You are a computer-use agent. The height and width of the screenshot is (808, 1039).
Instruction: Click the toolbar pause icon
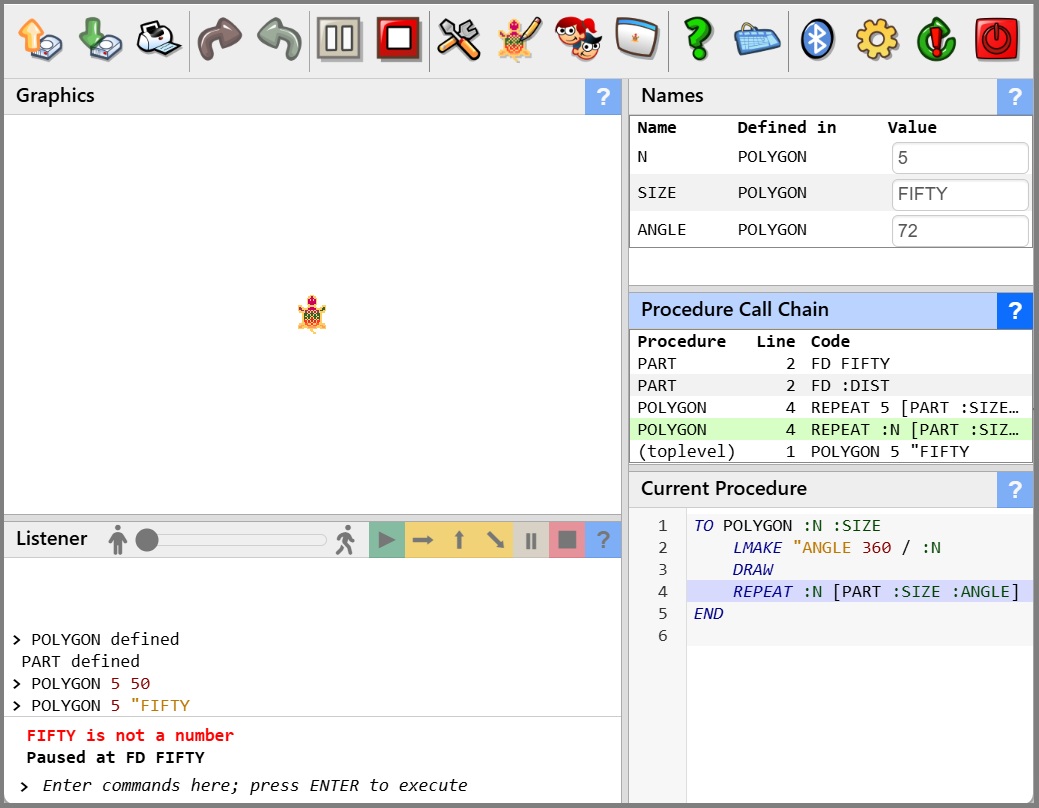pos(338,40)
